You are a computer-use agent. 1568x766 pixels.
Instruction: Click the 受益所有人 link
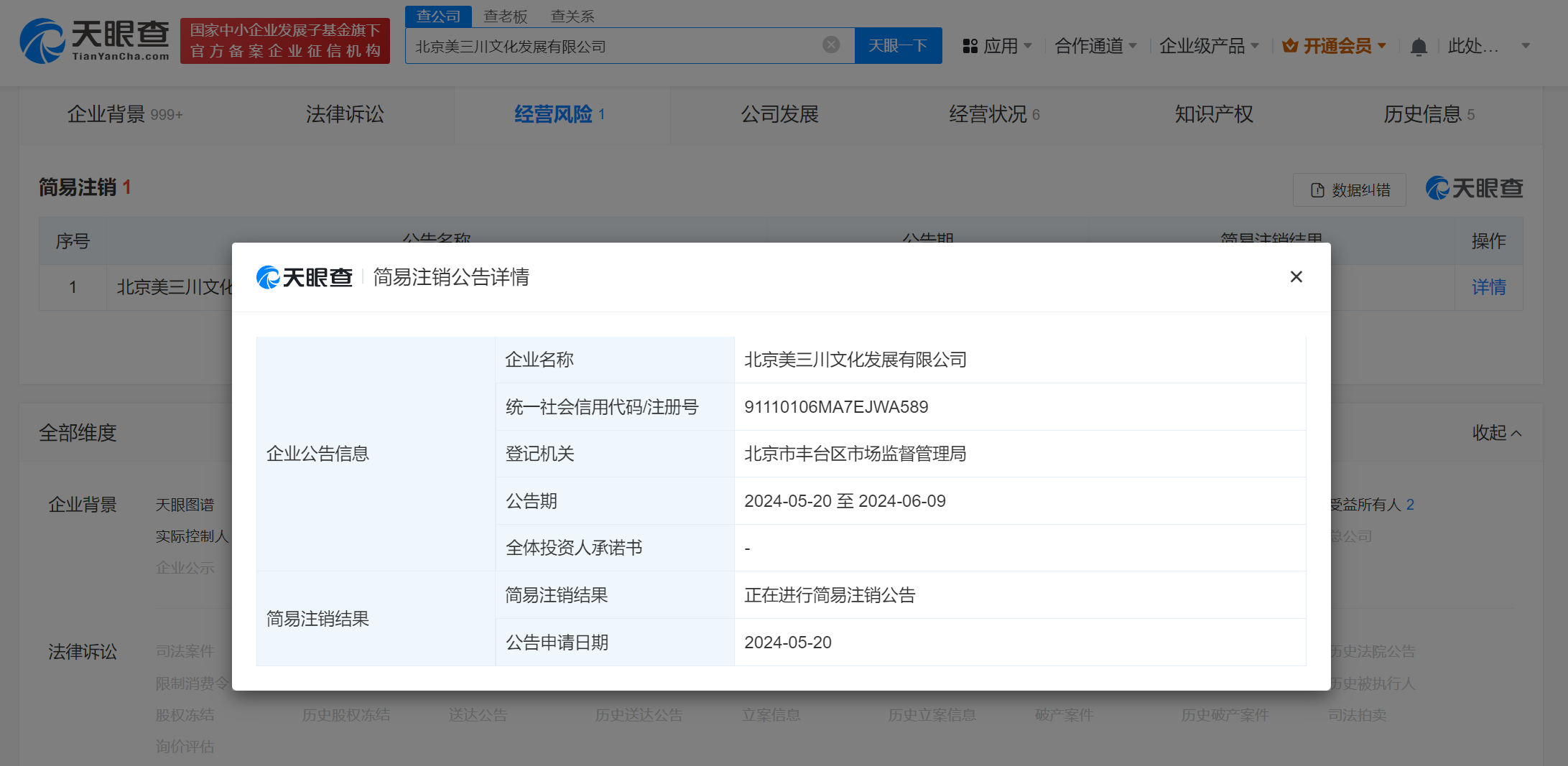pos(1372,505)
